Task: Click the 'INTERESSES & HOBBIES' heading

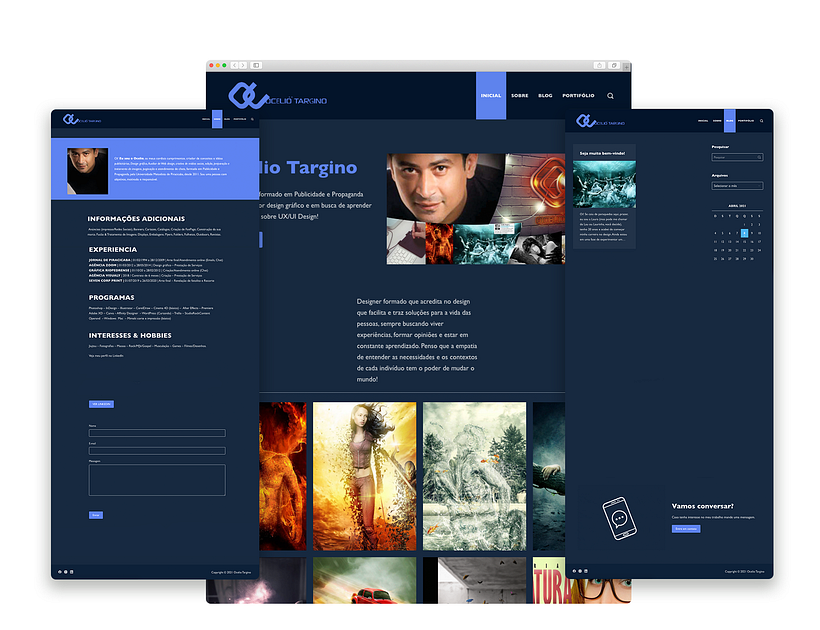Action: click(130, 336)
